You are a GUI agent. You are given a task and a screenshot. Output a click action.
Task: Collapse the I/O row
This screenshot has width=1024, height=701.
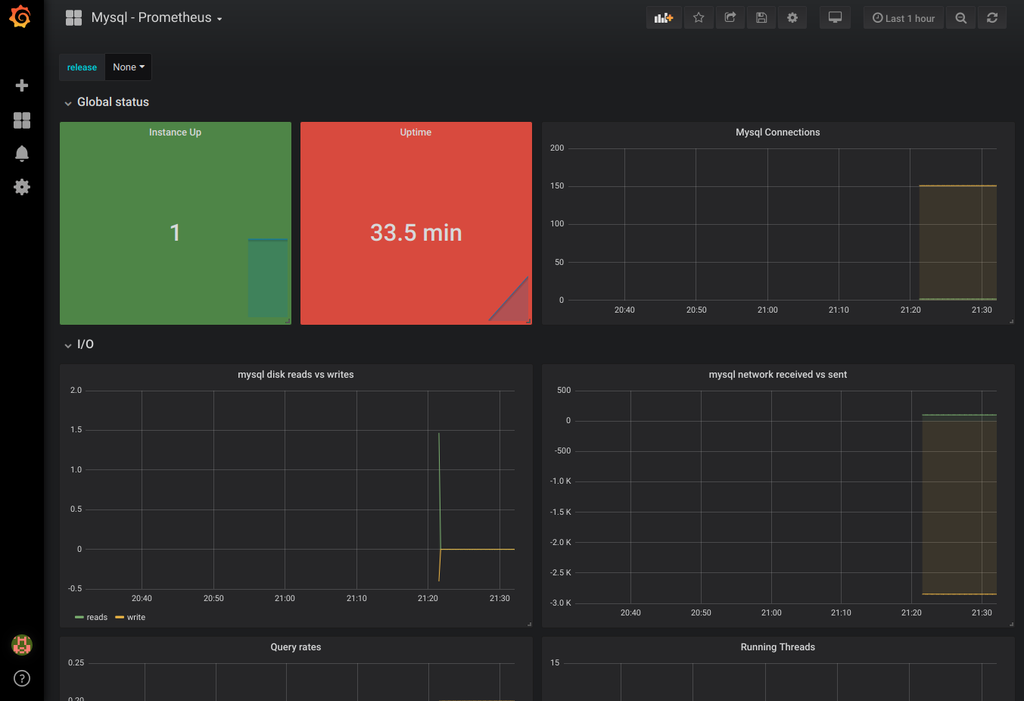coord(68,345)
